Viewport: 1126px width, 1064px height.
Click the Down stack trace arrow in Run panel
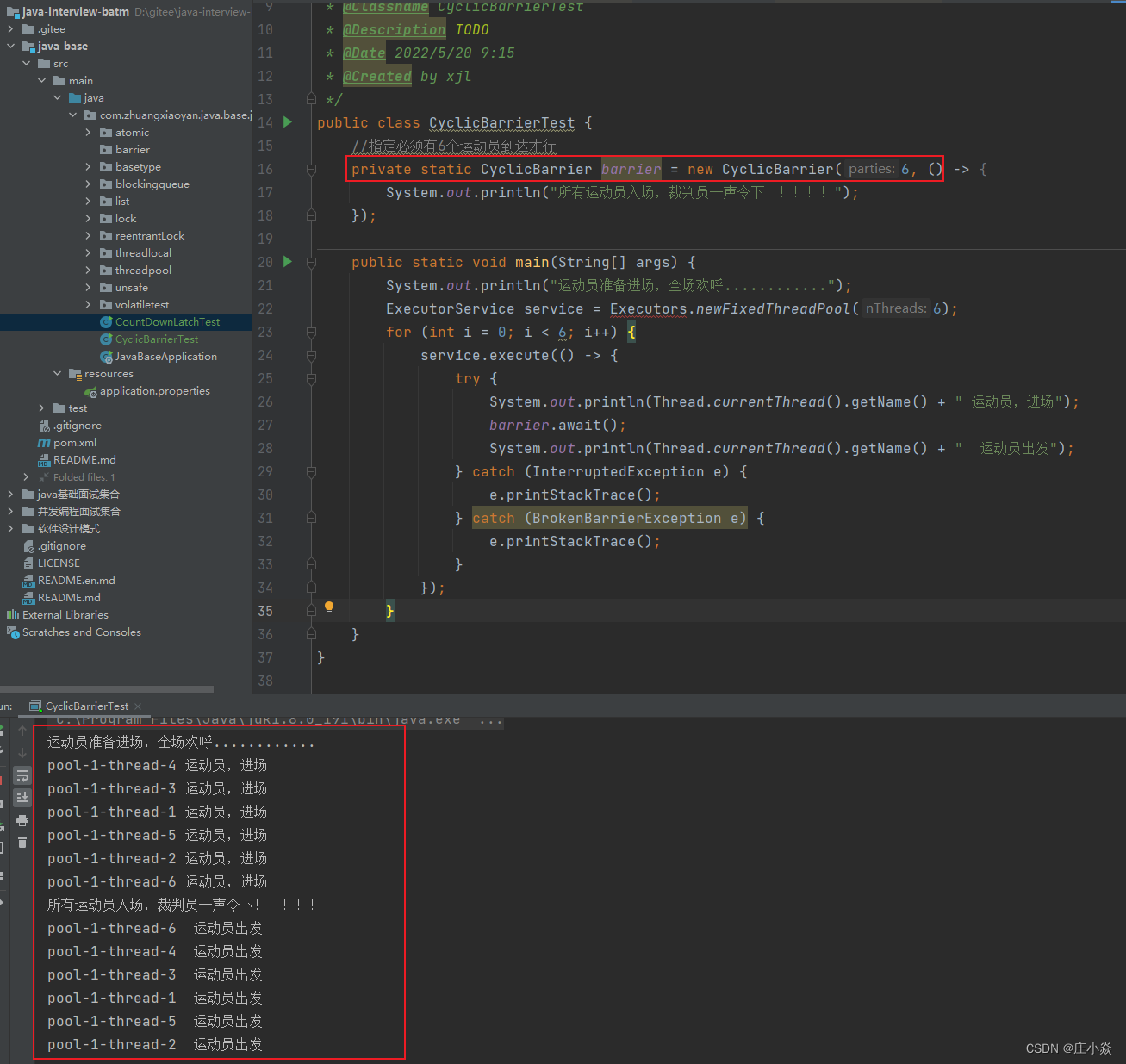click(x=22, y=754)
